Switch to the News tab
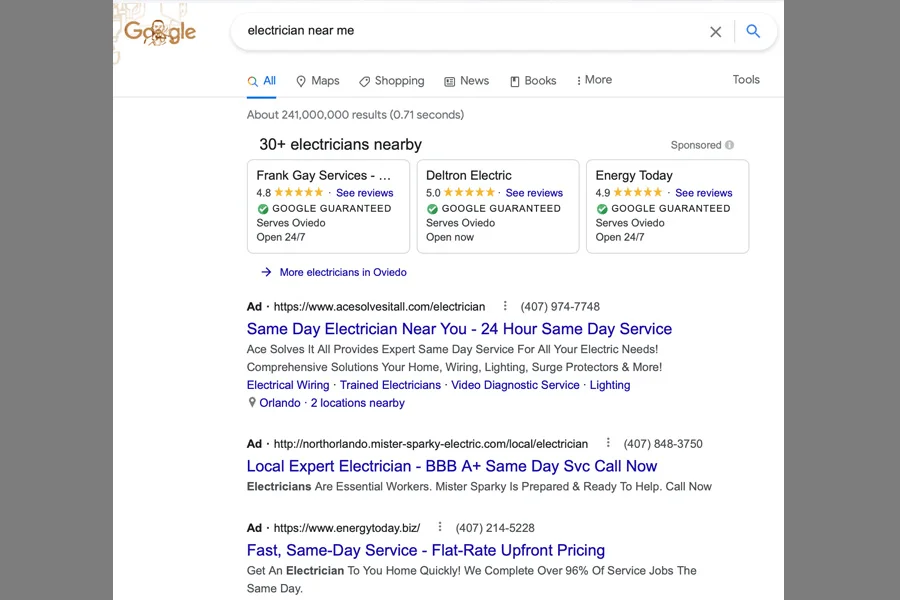 (x=467, y=81)
